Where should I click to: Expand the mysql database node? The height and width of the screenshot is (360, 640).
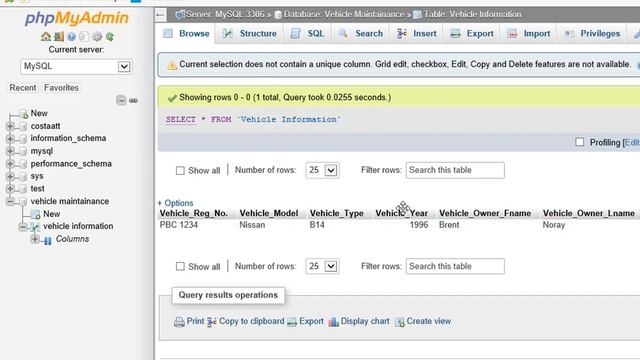10,151
